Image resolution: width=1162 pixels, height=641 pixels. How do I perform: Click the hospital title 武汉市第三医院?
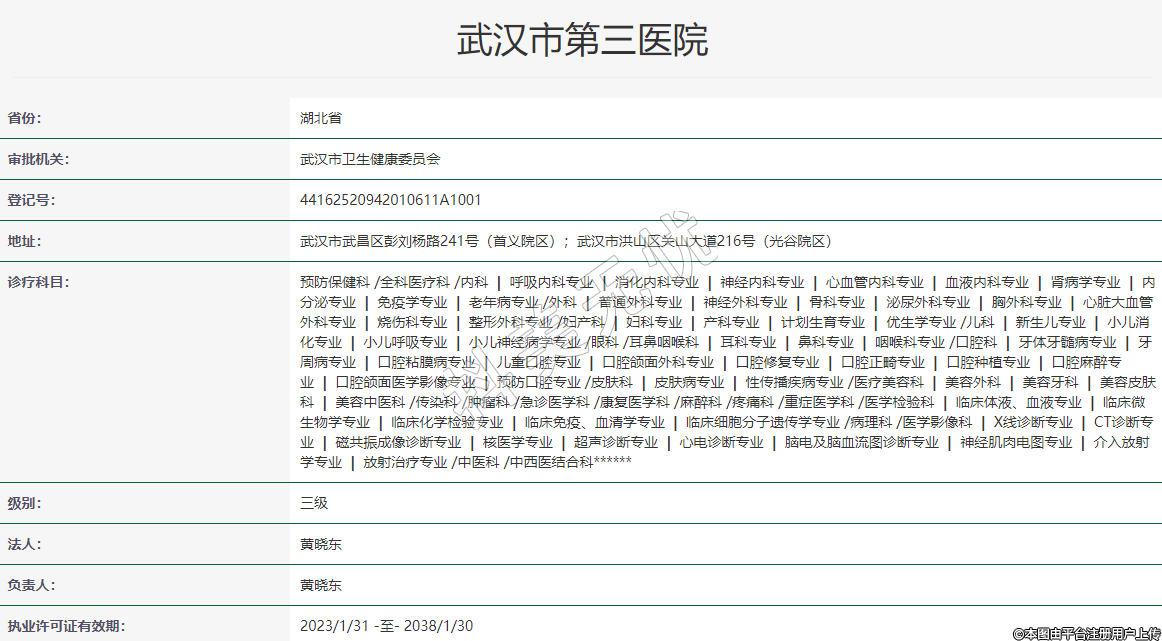point(581,40)
